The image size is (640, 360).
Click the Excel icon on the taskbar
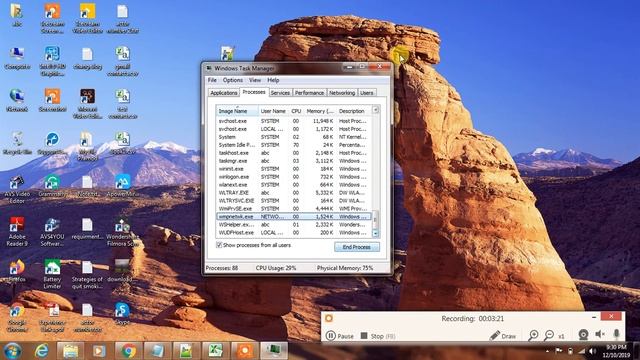point(215,351)
